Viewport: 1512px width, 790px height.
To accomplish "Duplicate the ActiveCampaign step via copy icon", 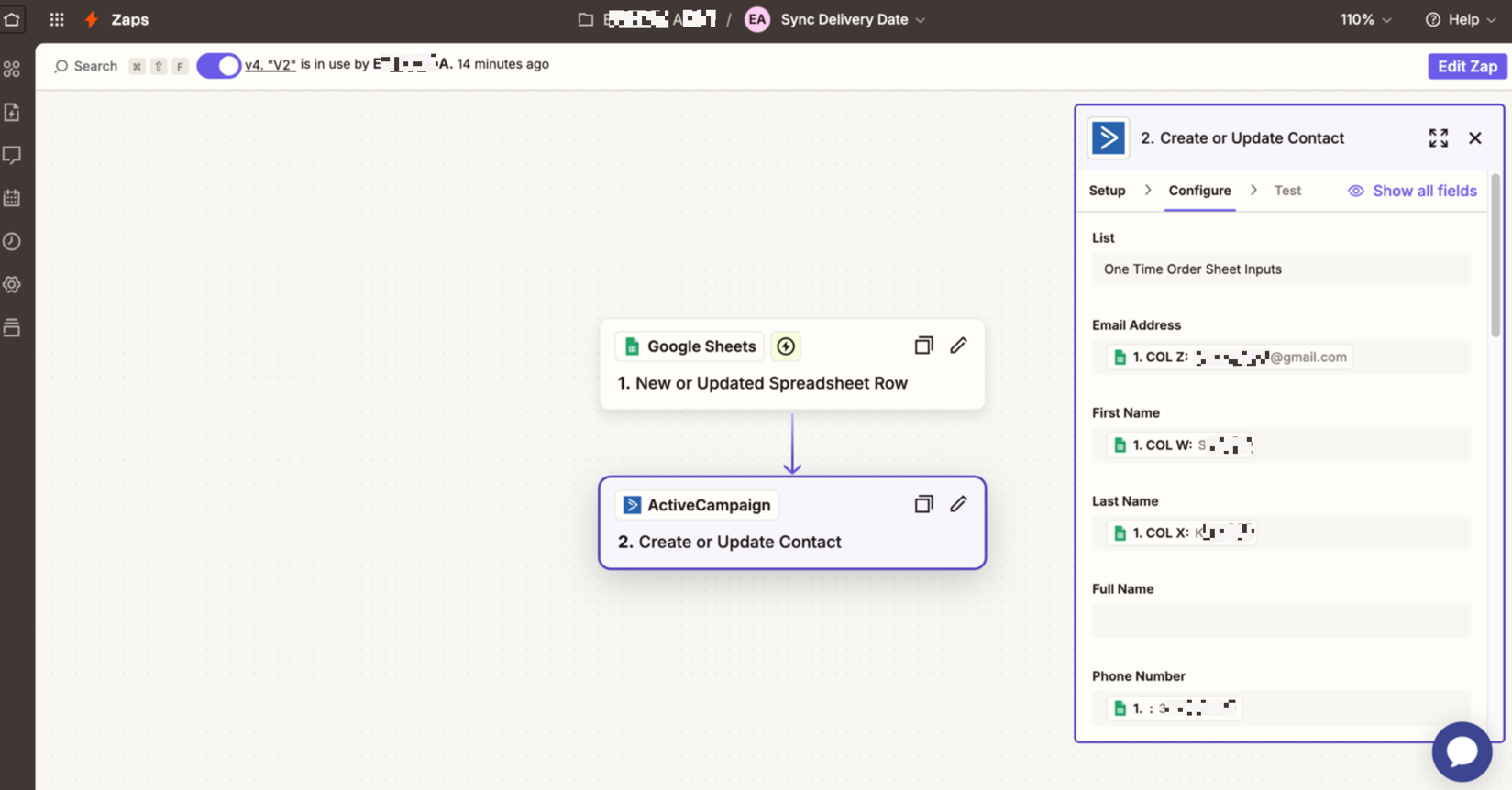I will (923, 504).
